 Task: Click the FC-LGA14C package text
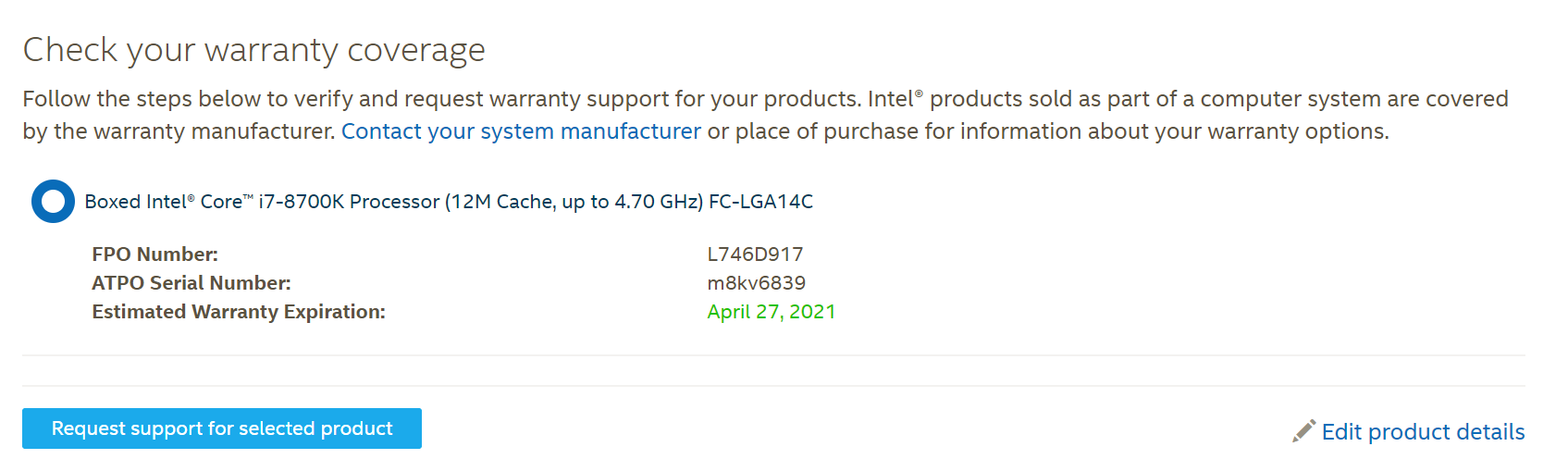click(x=760, y=202)
